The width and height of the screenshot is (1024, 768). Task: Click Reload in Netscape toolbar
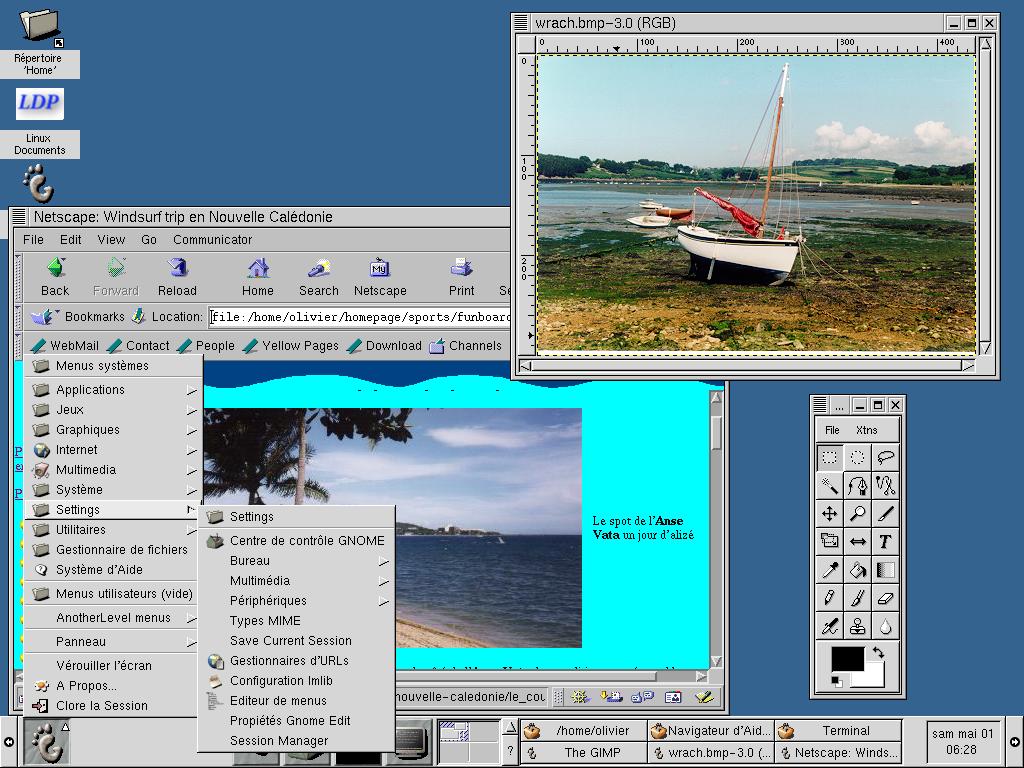point(177,277)
